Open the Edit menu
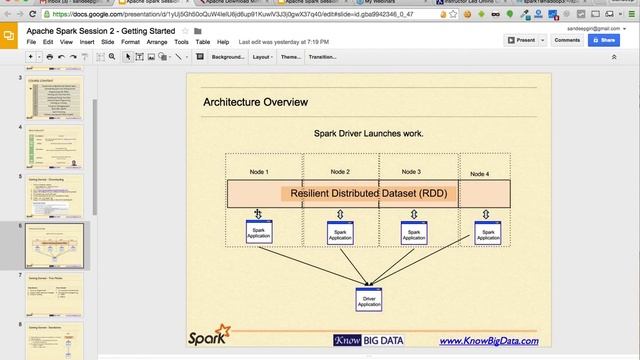 [48, 42]
